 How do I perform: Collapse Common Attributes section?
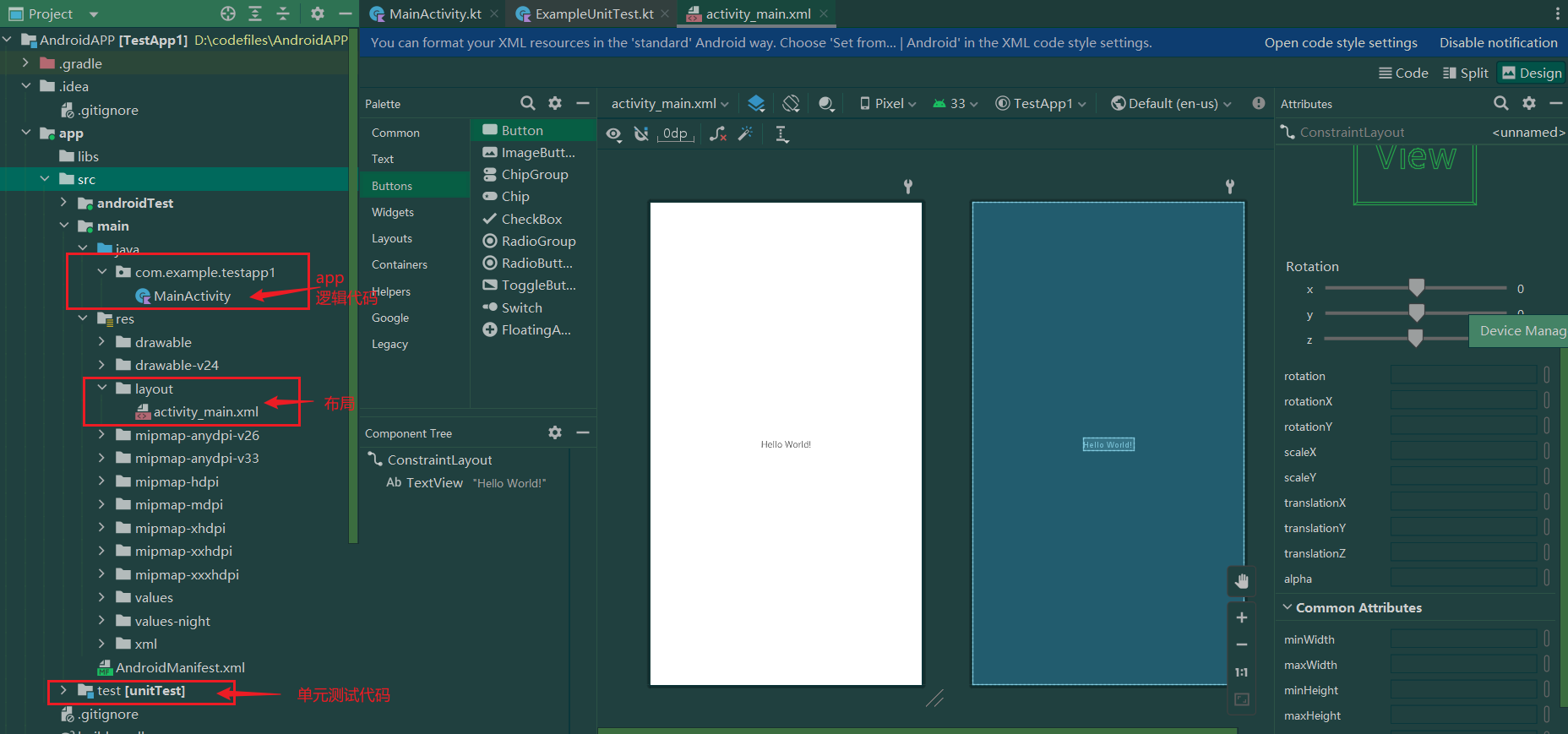1288,607
